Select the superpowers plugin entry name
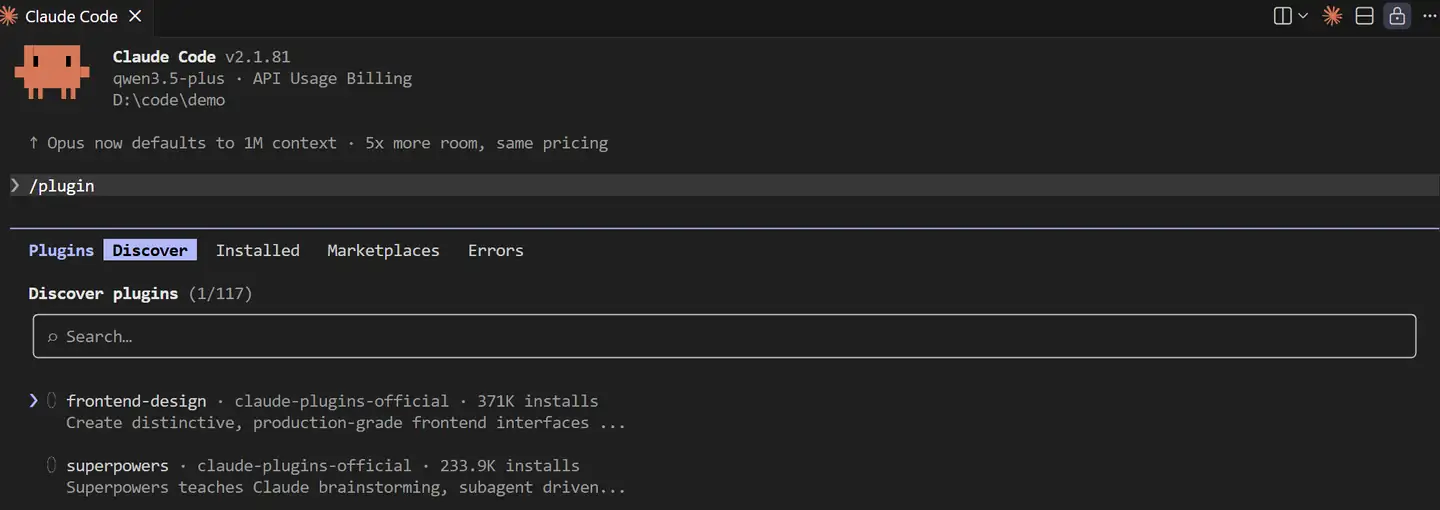The image size is (1440, 510). (117, 465)
